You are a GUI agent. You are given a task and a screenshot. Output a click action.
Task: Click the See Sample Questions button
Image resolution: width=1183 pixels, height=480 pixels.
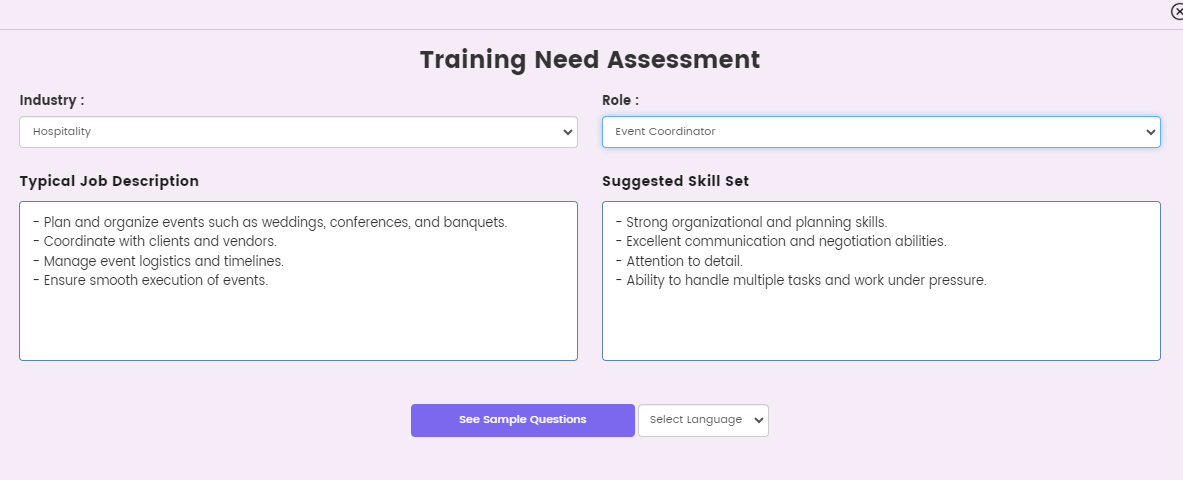[522, 420]
